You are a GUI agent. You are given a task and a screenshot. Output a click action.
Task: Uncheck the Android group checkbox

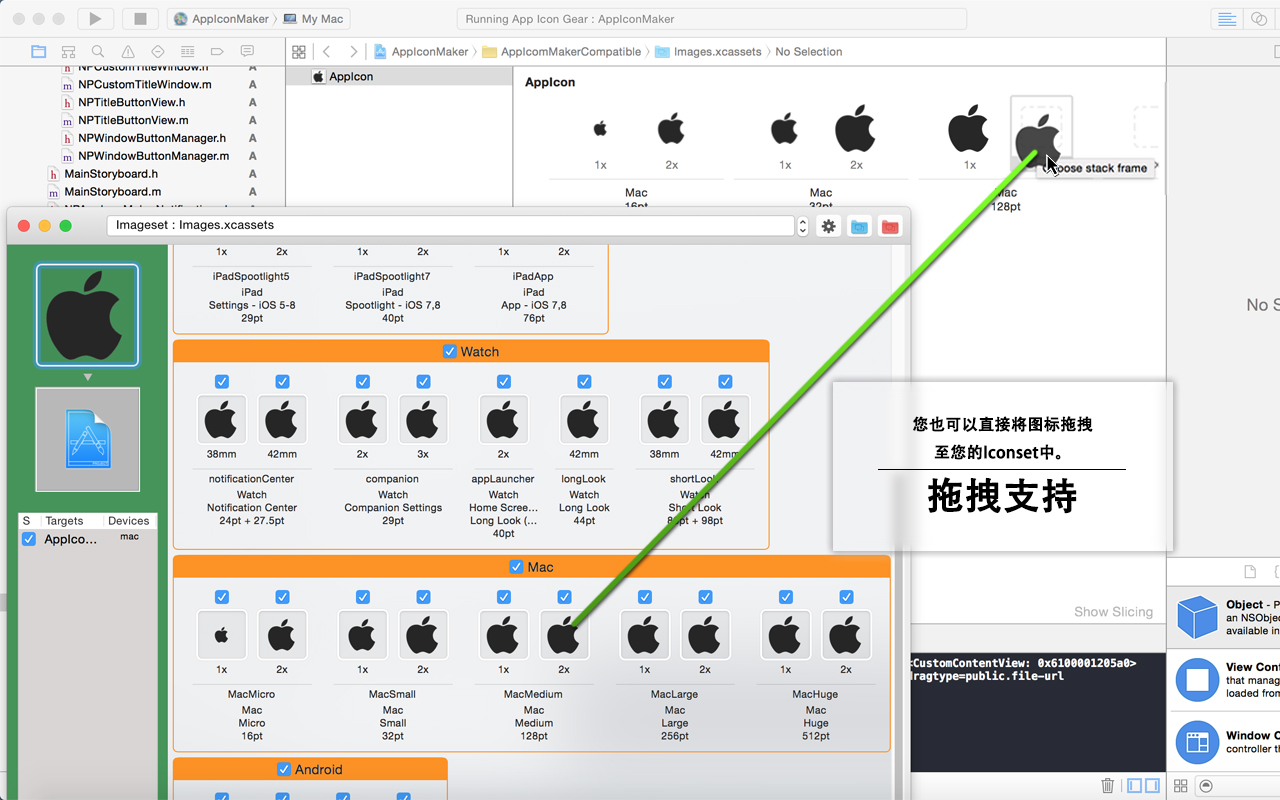pyautogui.click(x=284, y=769)
